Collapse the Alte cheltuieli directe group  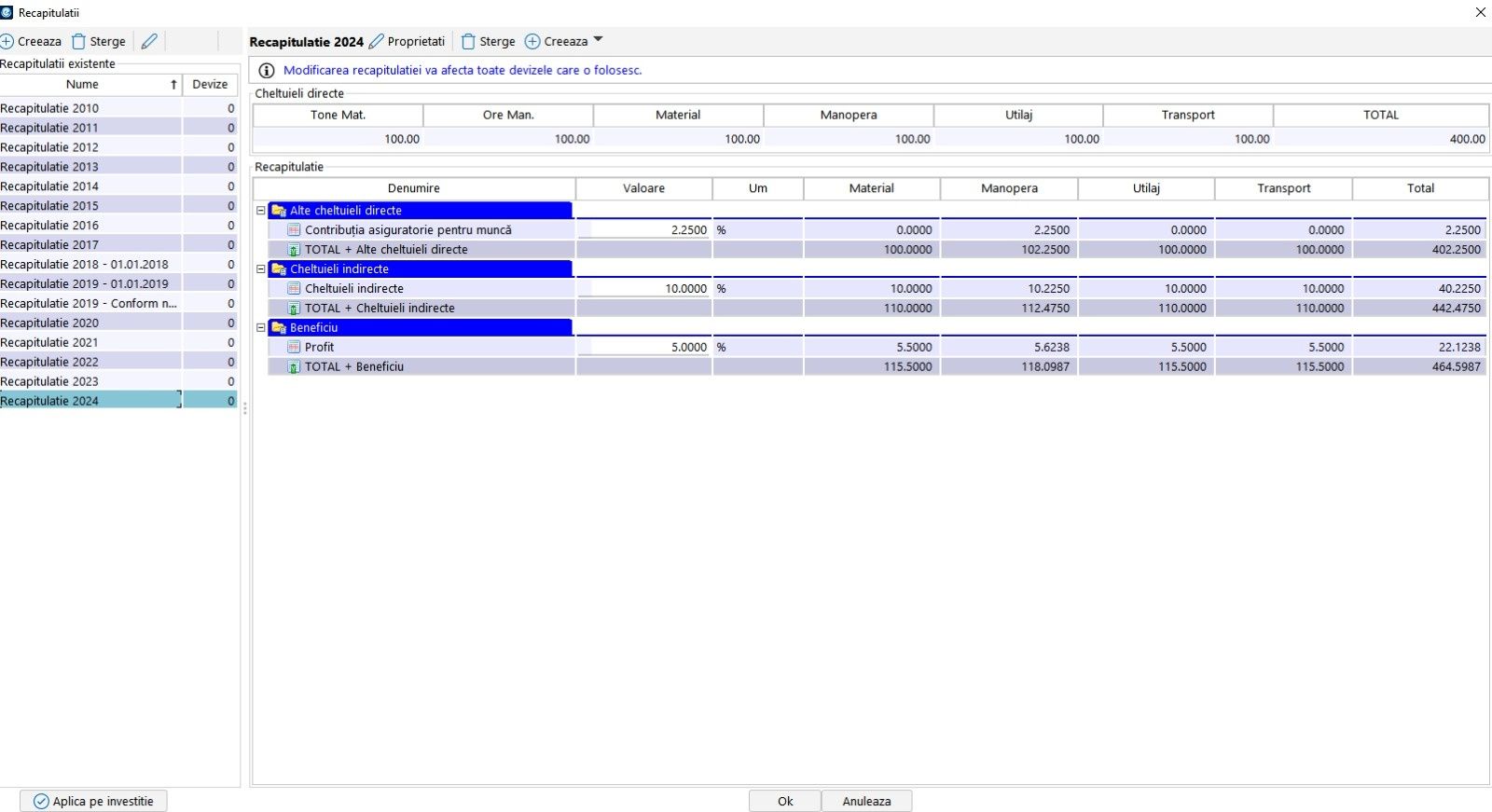pyautogui.click(x=261, y=211)
